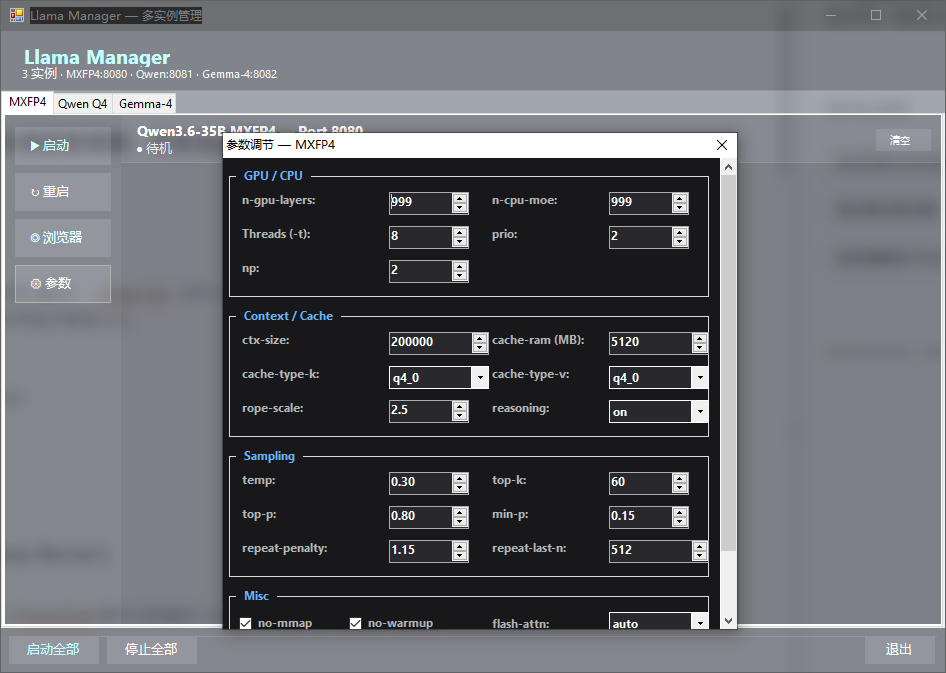Increase repeat-penalty value
Viewport: 946px width, 673px height.
click(x=460, y=546)
